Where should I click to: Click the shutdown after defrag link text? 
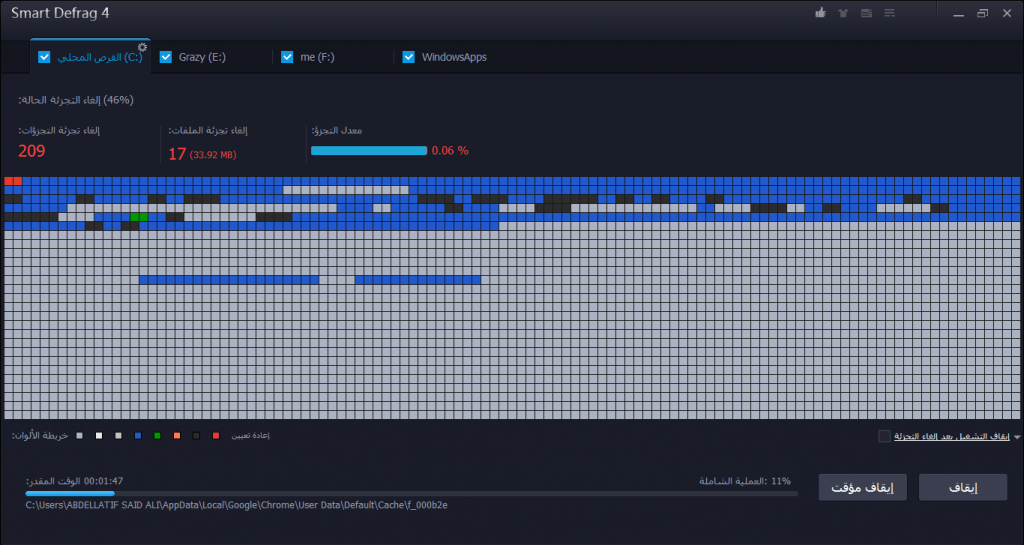tap(952, 436)
